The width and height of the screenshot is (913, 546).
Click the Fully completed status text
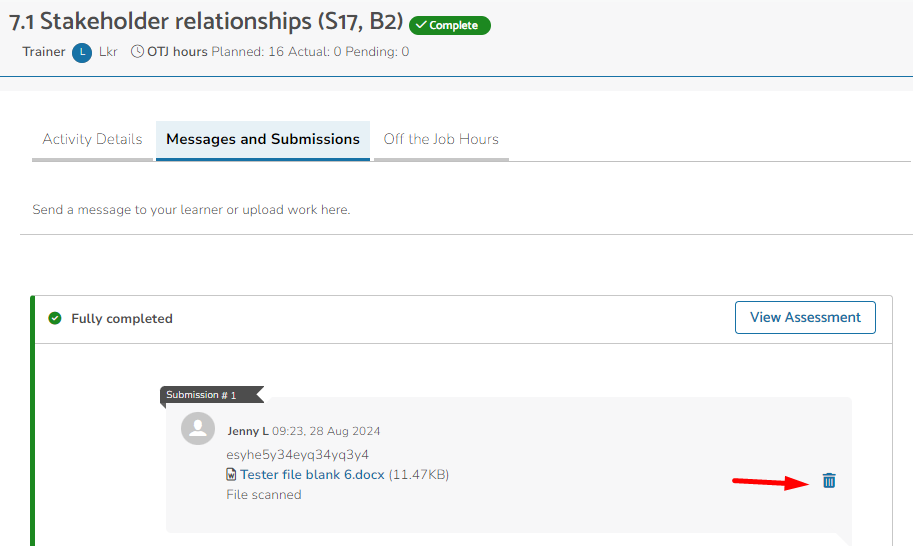(122, 318)
